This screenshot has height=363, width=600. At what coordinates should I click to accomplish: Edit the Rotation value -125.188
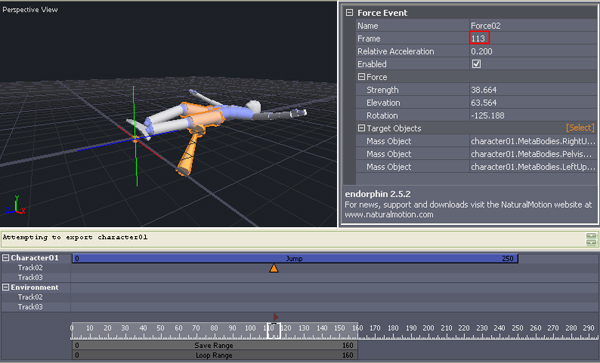coord(533,116)
